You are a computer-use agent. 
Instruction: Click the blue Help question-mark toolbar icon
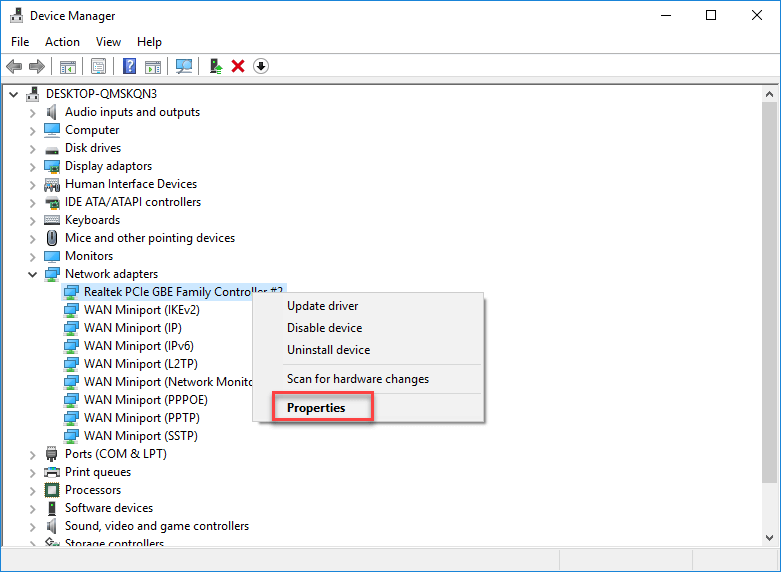coord(129,66)
